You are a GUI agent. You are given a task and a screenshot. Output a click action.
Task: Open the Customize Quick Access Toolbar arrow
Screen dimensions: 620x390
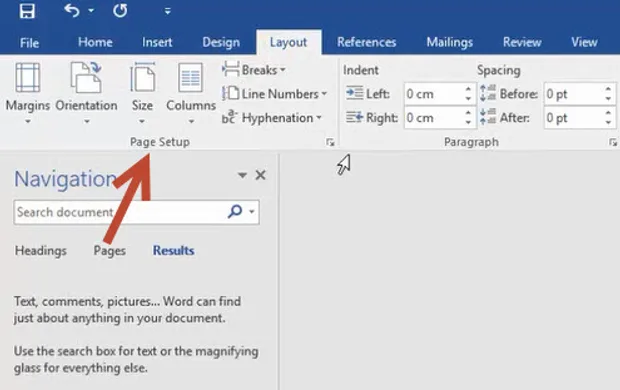(x=168, y=11)
